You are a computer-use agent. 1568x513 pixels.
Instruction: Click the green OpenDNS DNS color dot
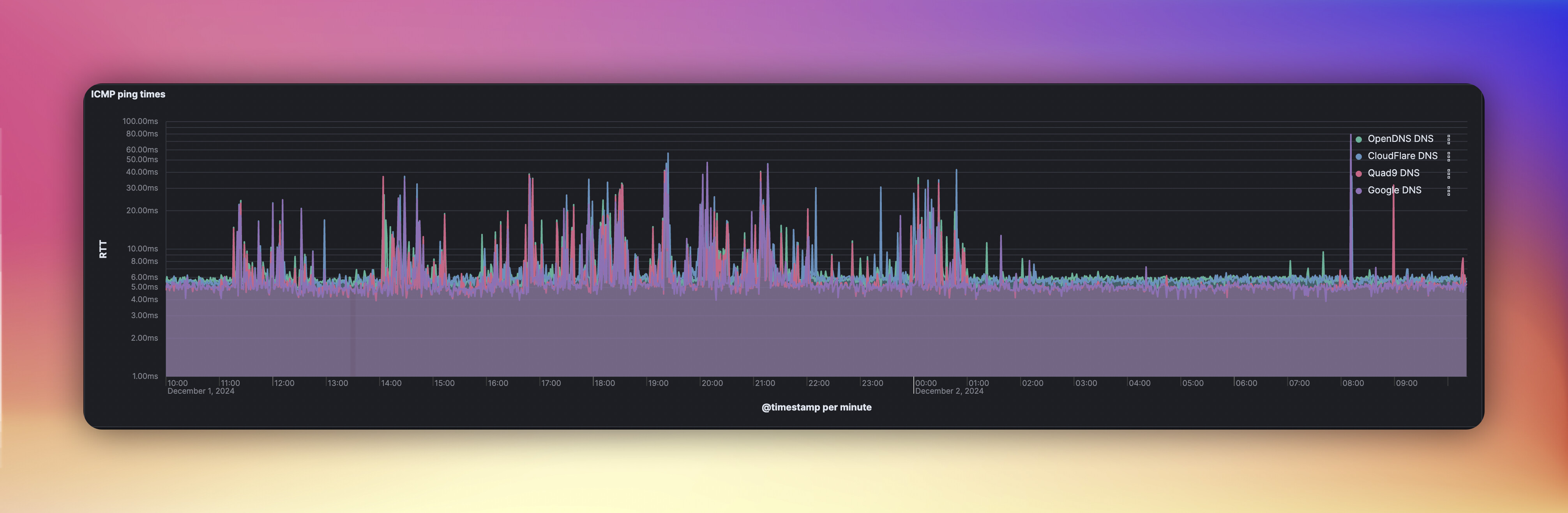1359,140
